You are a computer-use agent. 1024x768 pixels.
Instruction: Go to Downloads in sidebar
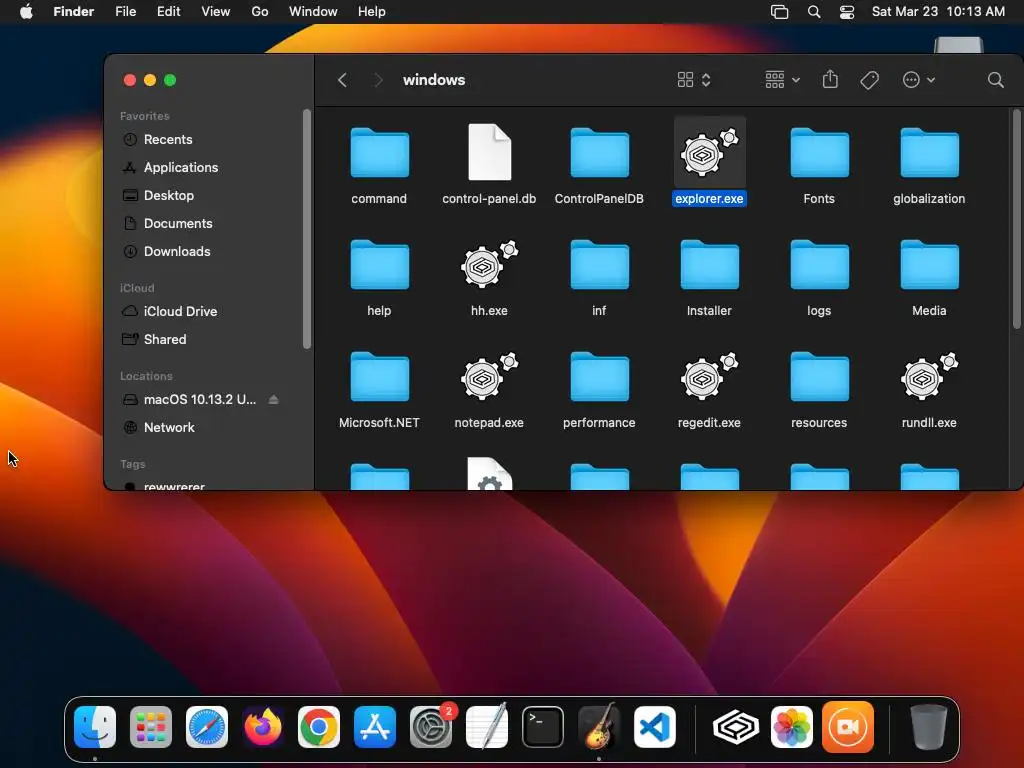coord(177,251)
